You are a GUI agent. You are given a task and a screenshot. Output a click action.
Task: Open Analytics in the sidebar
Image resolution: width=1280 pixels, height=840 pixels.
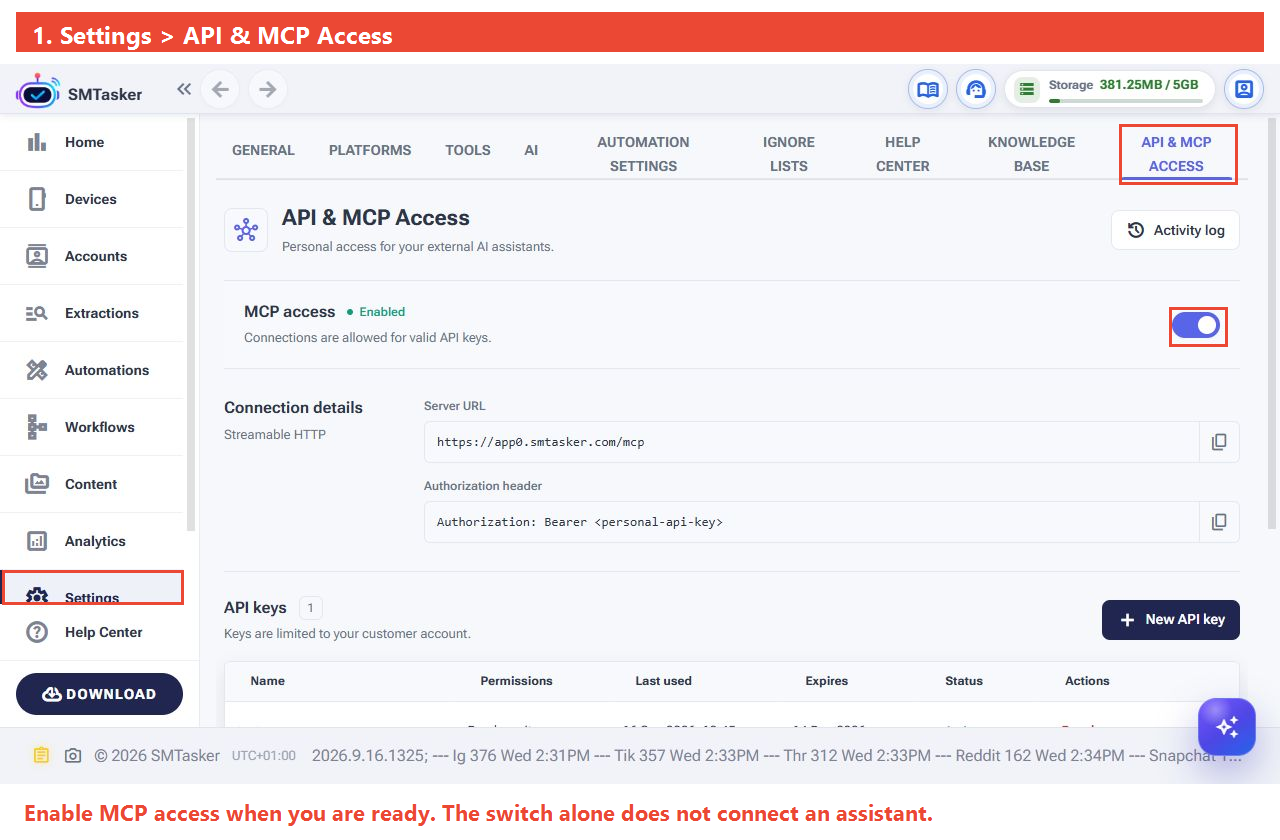click(x=92, y=541)
